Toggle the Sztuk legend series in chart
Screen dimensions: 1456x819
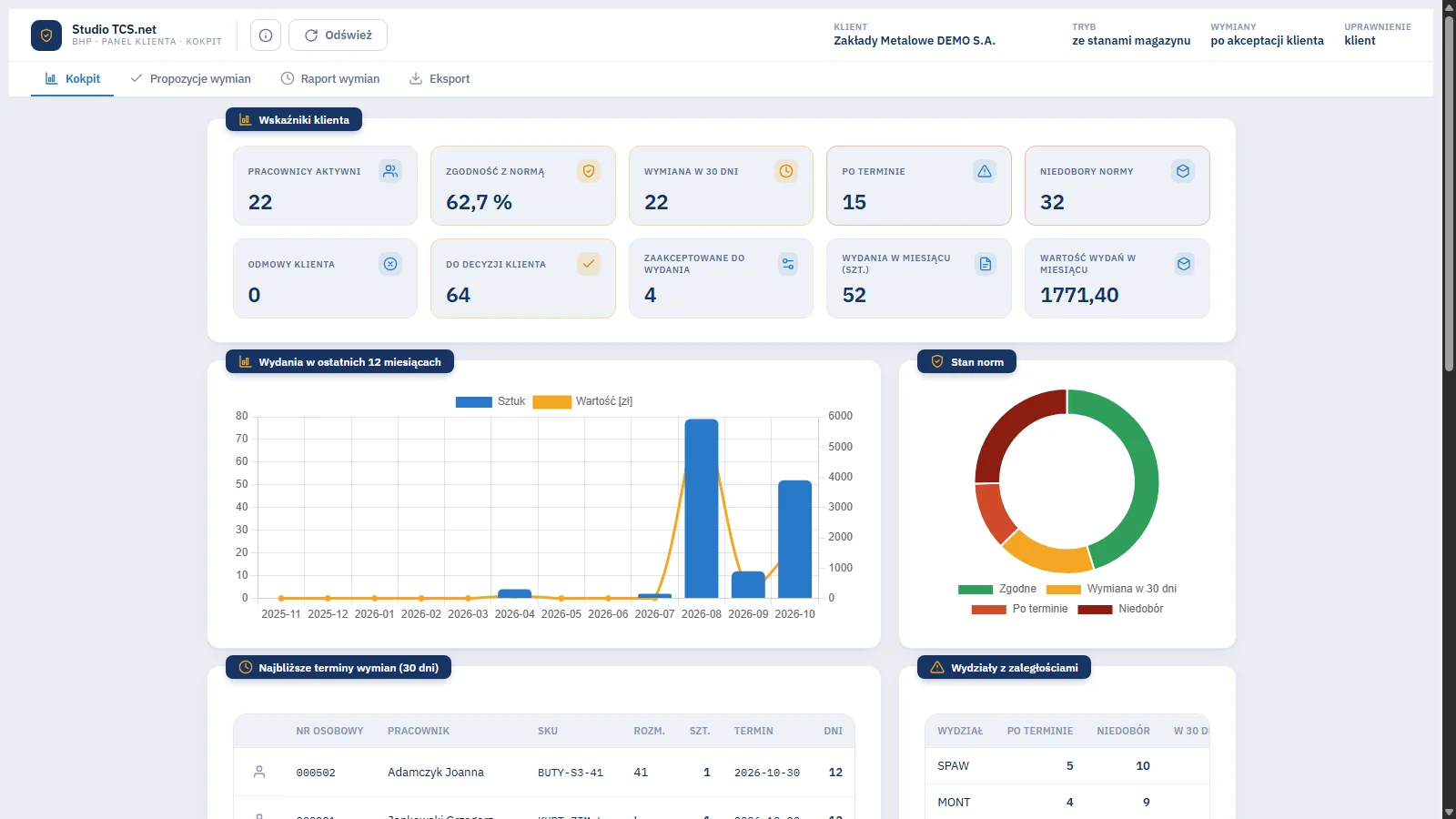tap(490, 401)
